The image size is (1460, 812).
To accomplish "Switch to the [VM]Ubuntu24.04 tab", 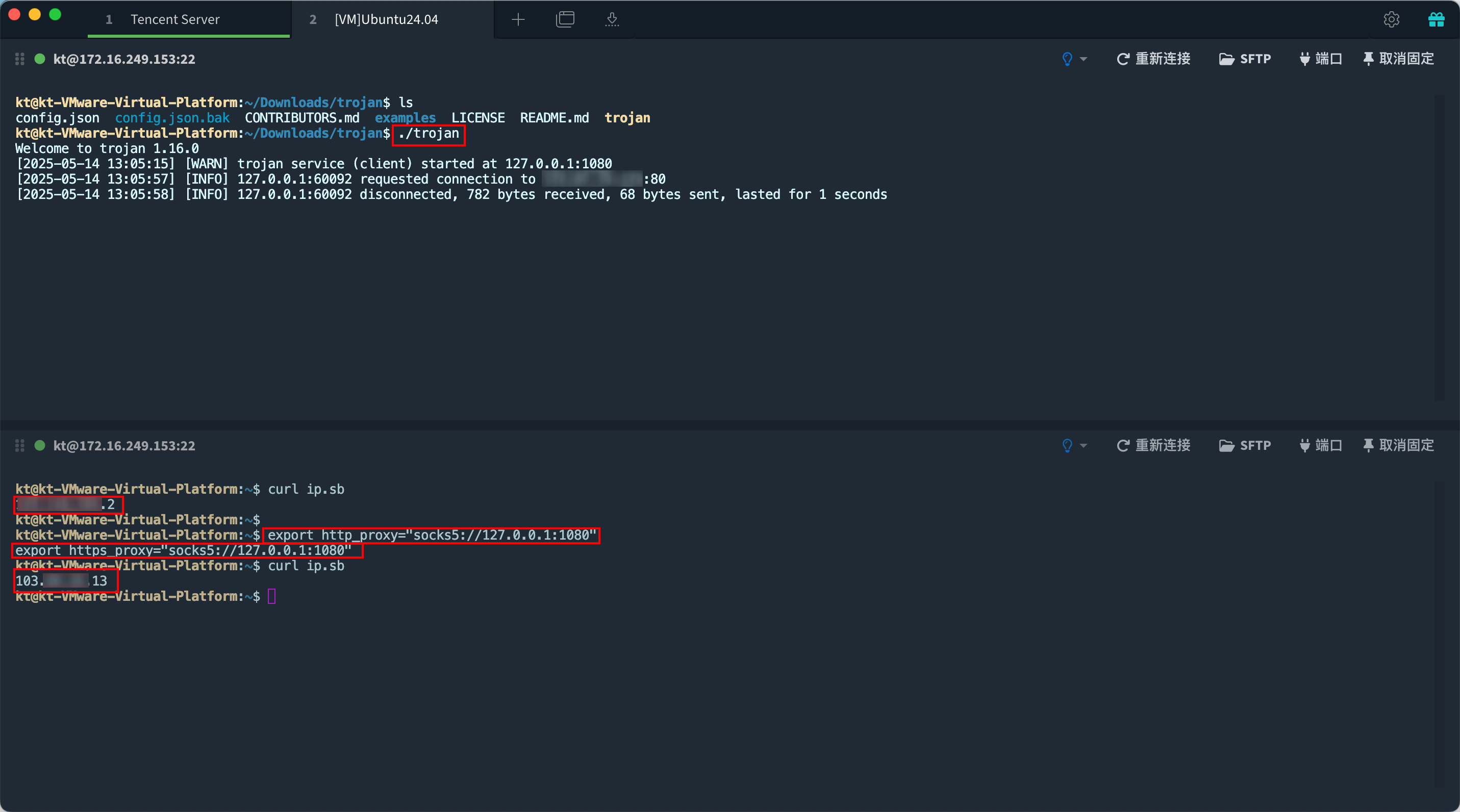I will click(x=392, y=19).
